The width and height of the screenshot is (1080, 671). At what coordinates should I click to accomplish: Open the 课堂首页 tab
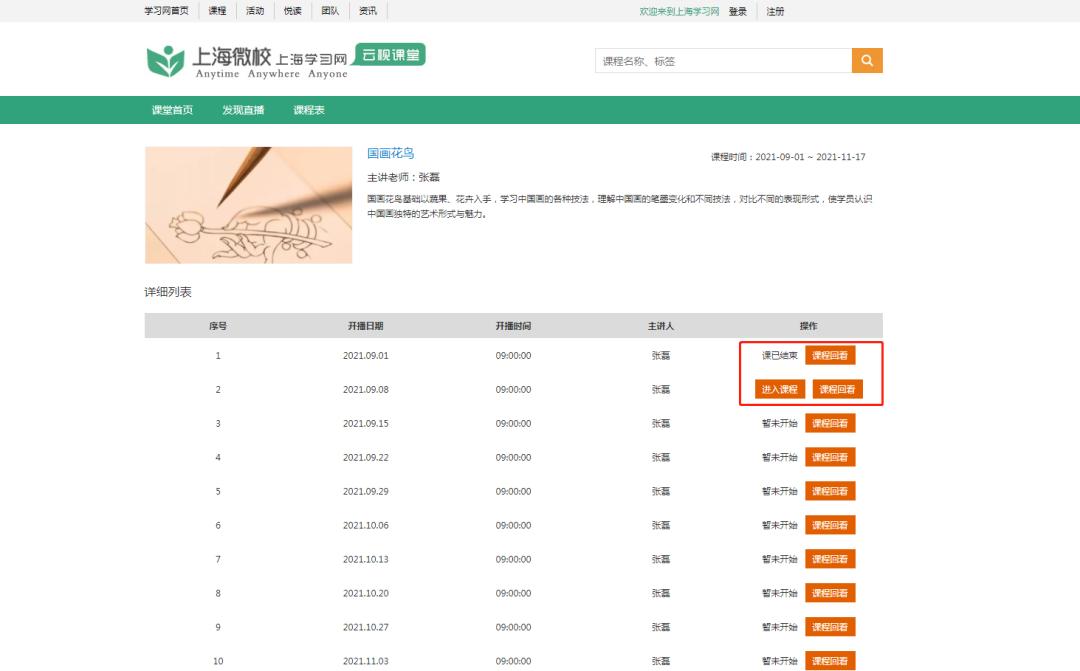pyautogui.click(x=172, y=110)
